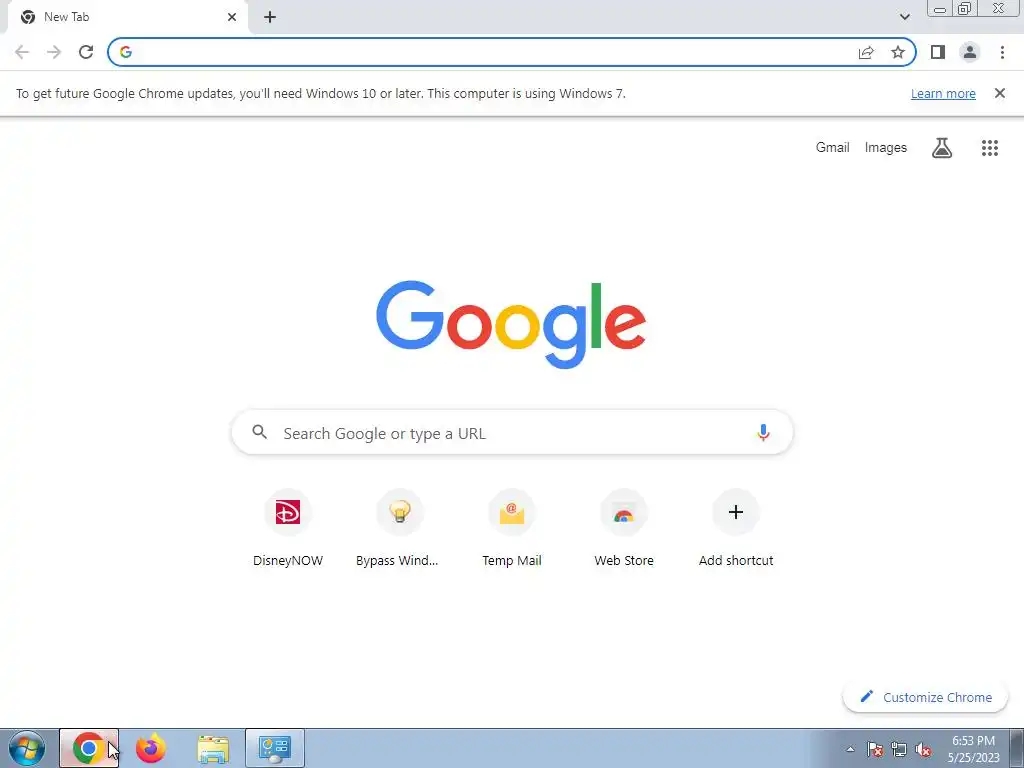Restore down the Chrome window
The width and height of the screenshot is (1024, 768).
click(x=965, y=9)
